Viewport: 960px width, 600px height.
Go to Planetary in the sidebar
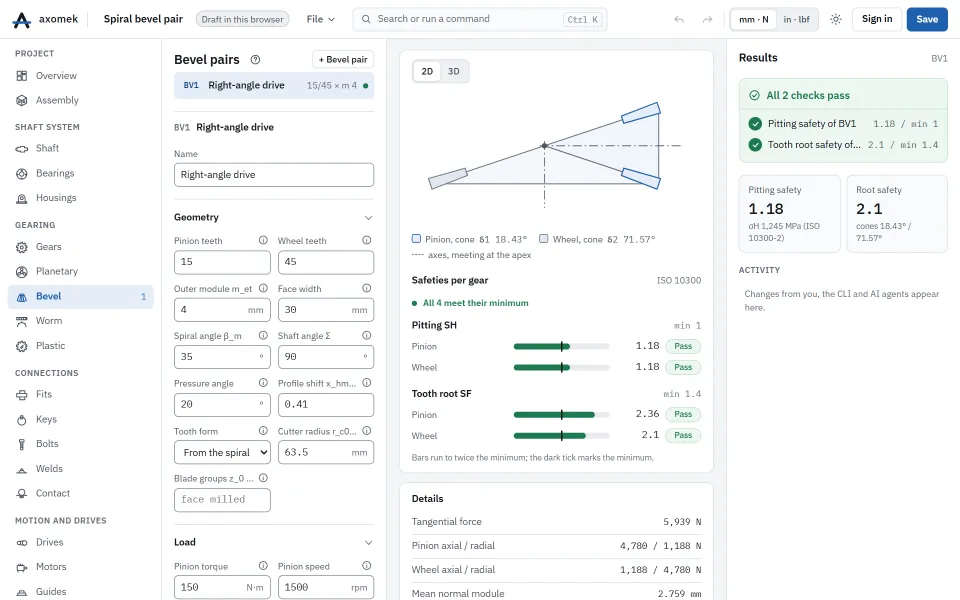(x=81, y=271)
